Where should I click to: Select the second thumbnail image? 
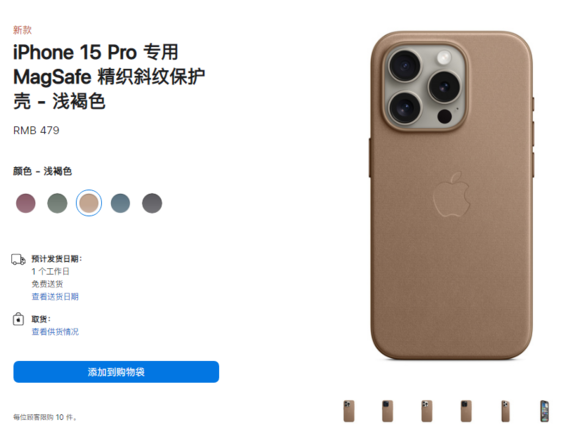tap(387, 411)
